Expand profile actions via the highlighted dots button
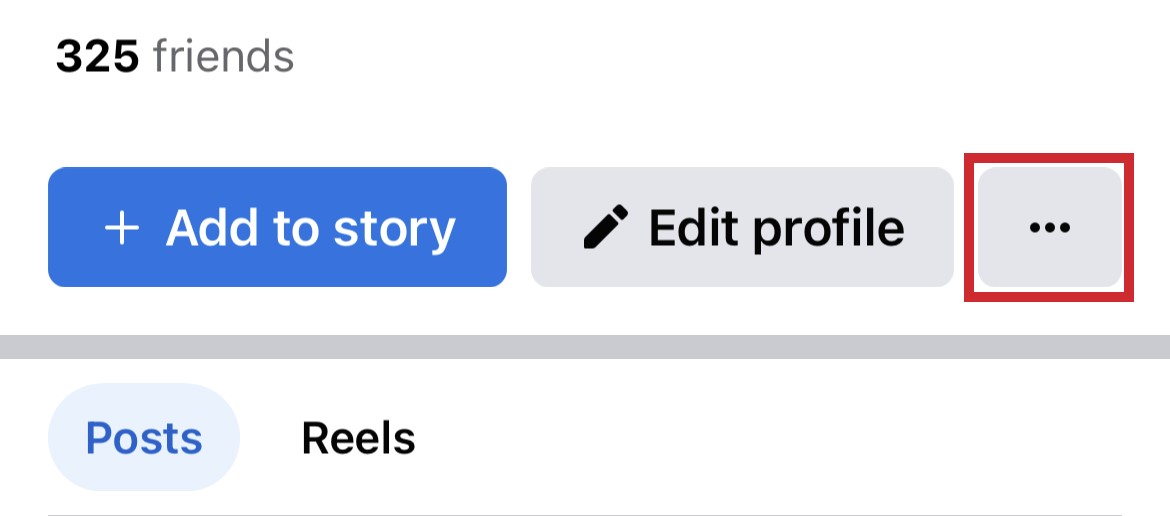Viewport: 1170px width, 516px height. 1049,228
